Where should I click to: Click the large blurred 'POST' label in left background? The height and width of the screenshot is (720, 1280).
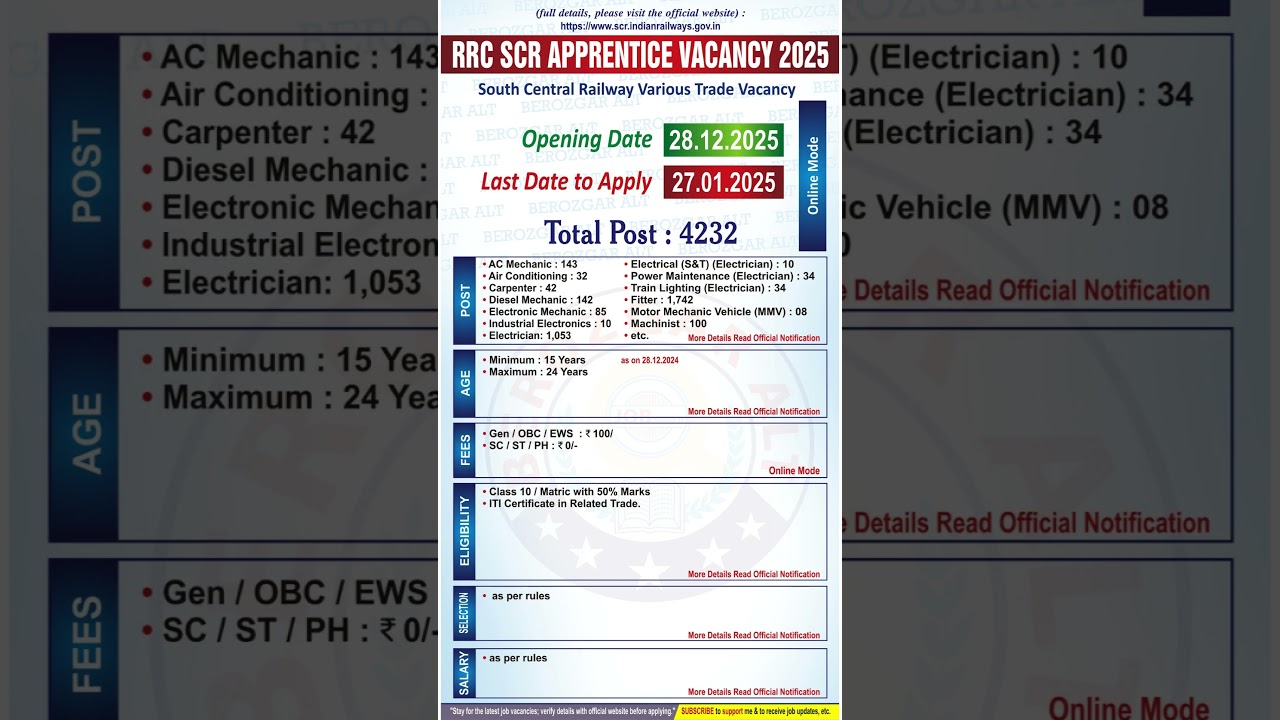tap(86, 172)
